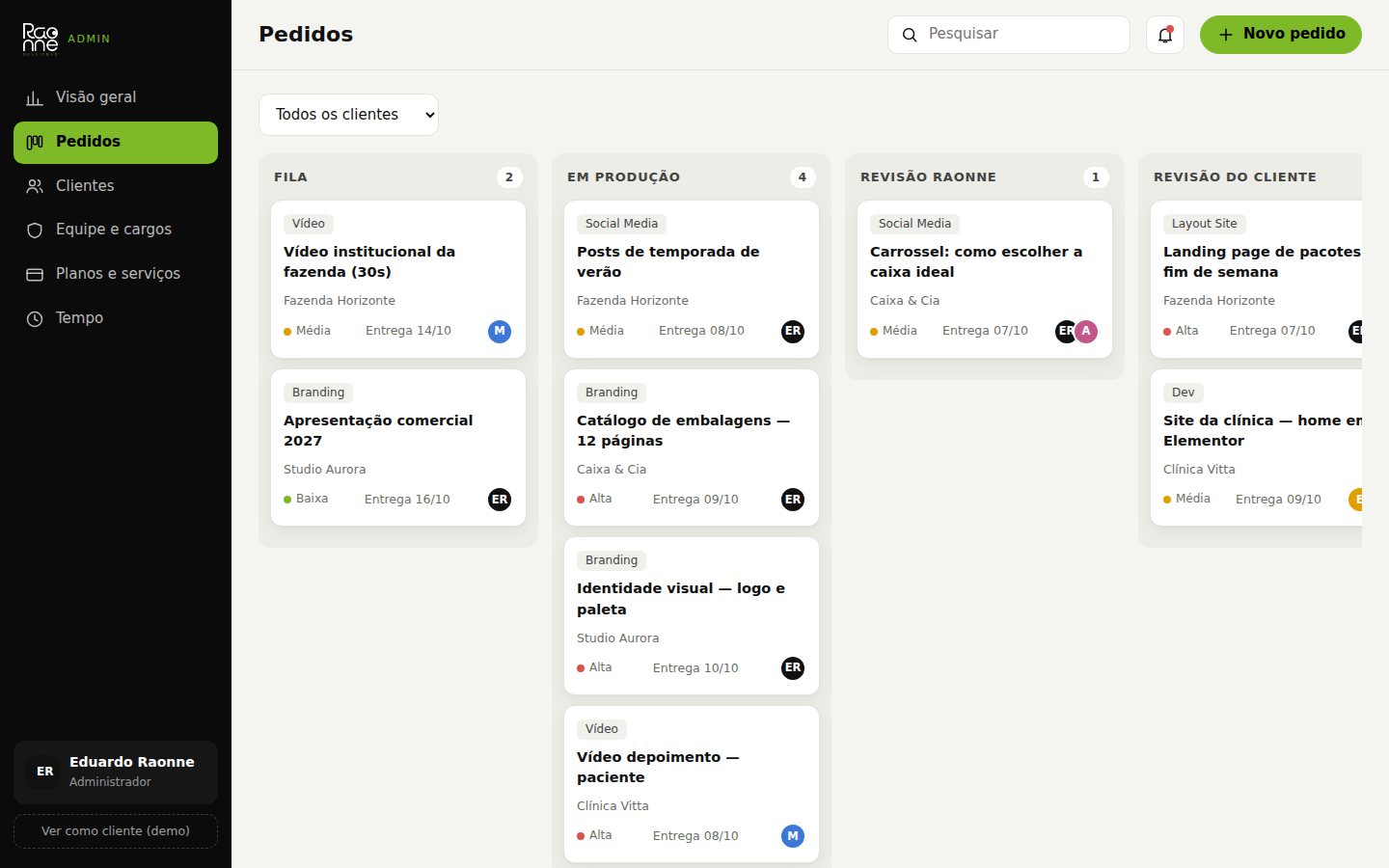Viewport: 1389px width, 868px height.
Task: Click the Equipe e cargos shield icon
Action: point(35,230)
